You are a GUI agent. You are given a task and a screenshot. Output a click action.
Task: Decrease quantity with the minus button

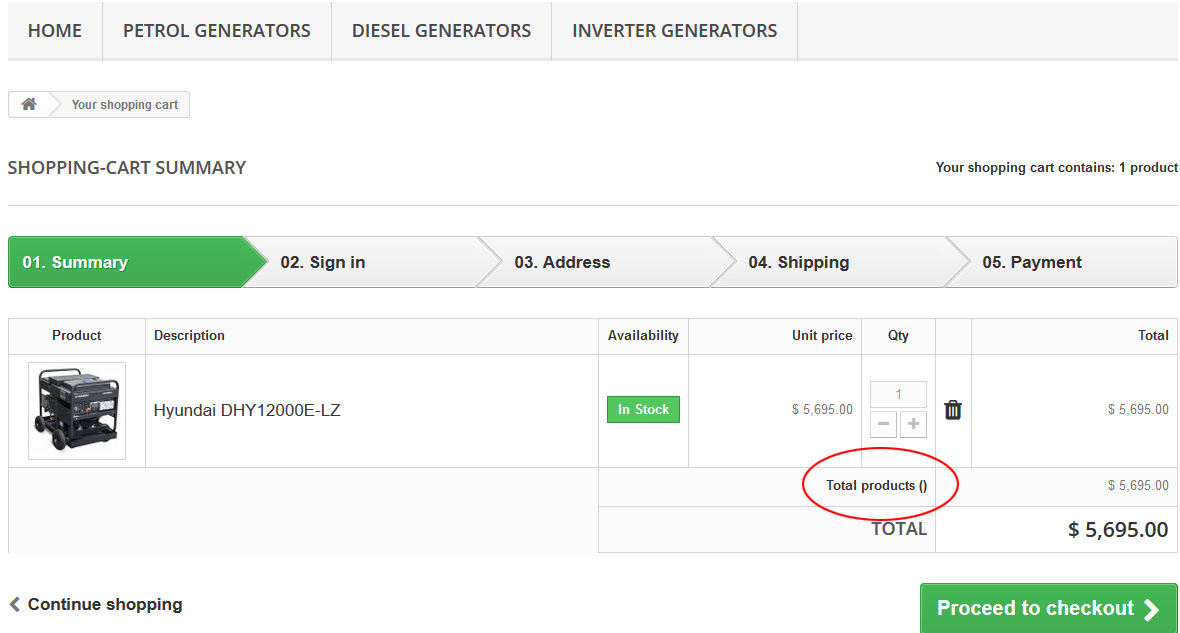[x=883, y=424]
